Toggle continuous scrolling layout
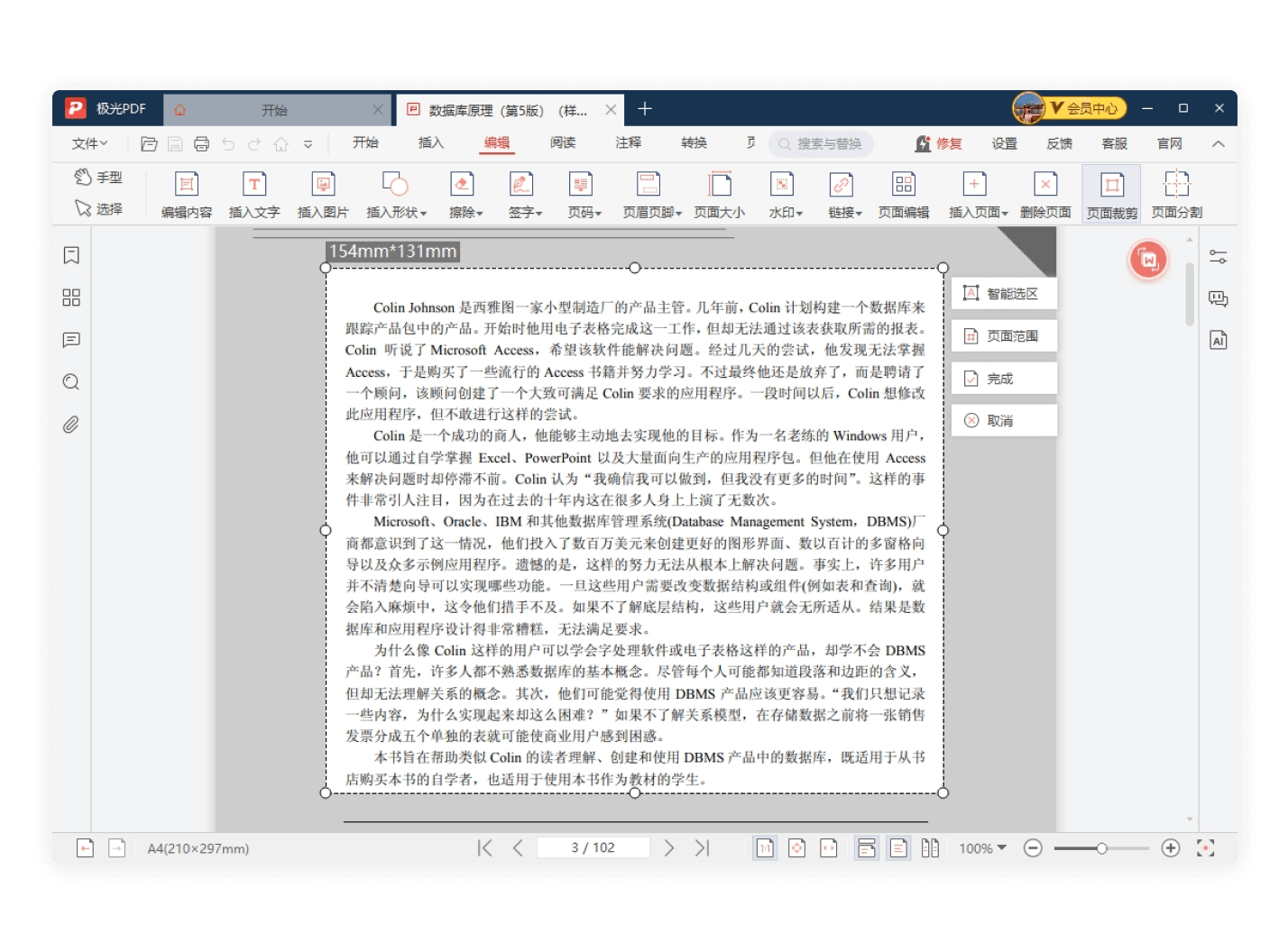 pyautogui.click(x=867, y=848)
